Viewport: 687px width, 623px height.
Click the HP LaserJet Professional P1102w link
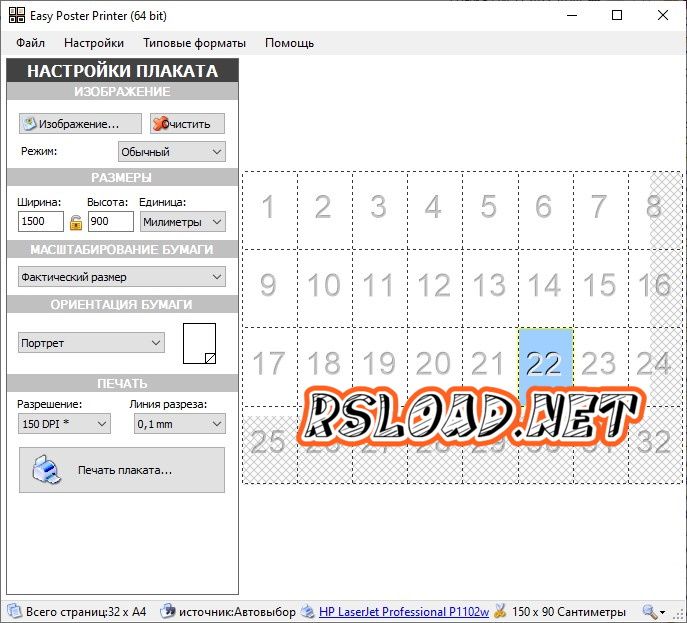pos(404,612)
